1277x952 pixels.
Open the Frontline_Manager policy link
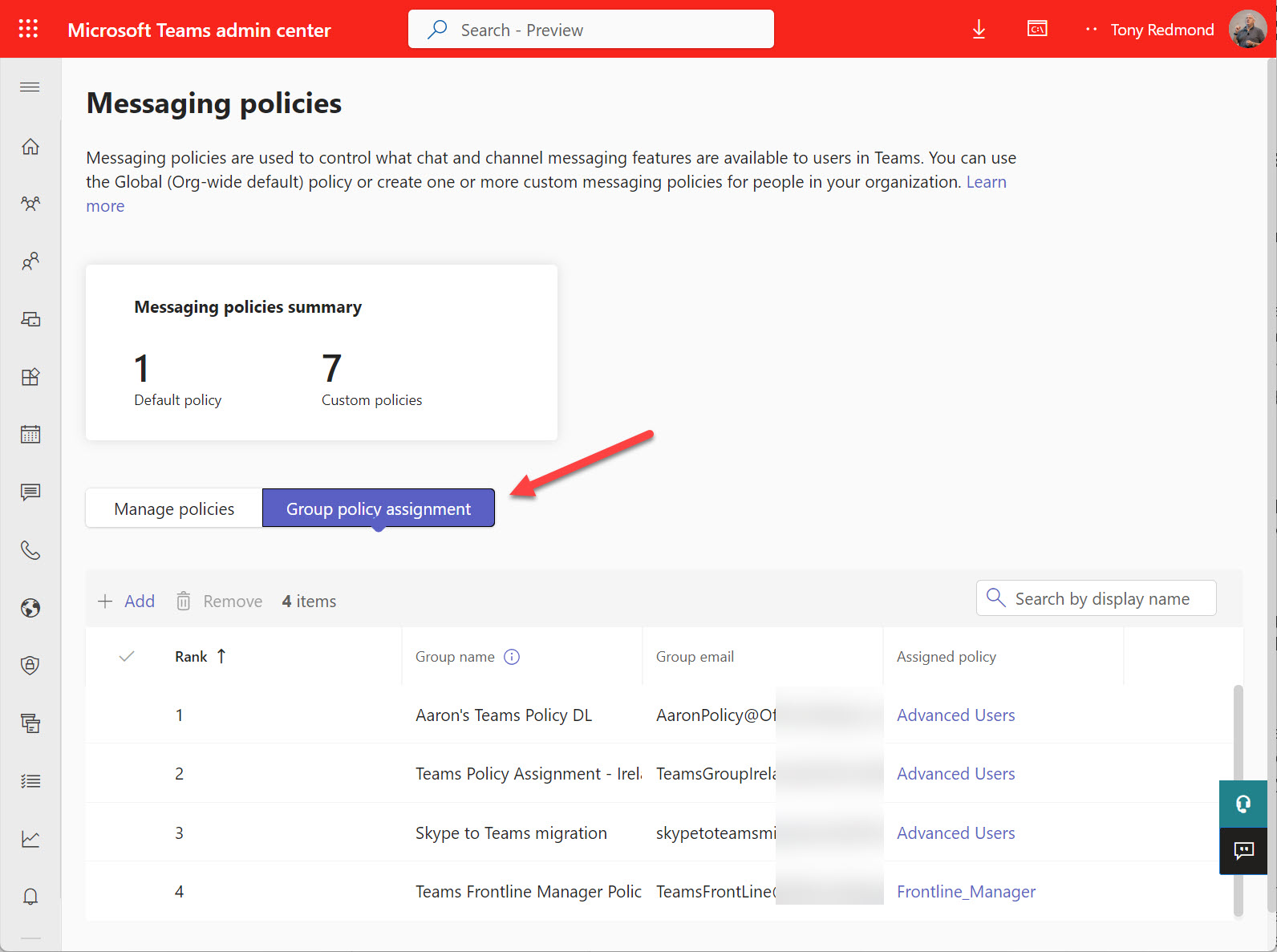point(966,891)
